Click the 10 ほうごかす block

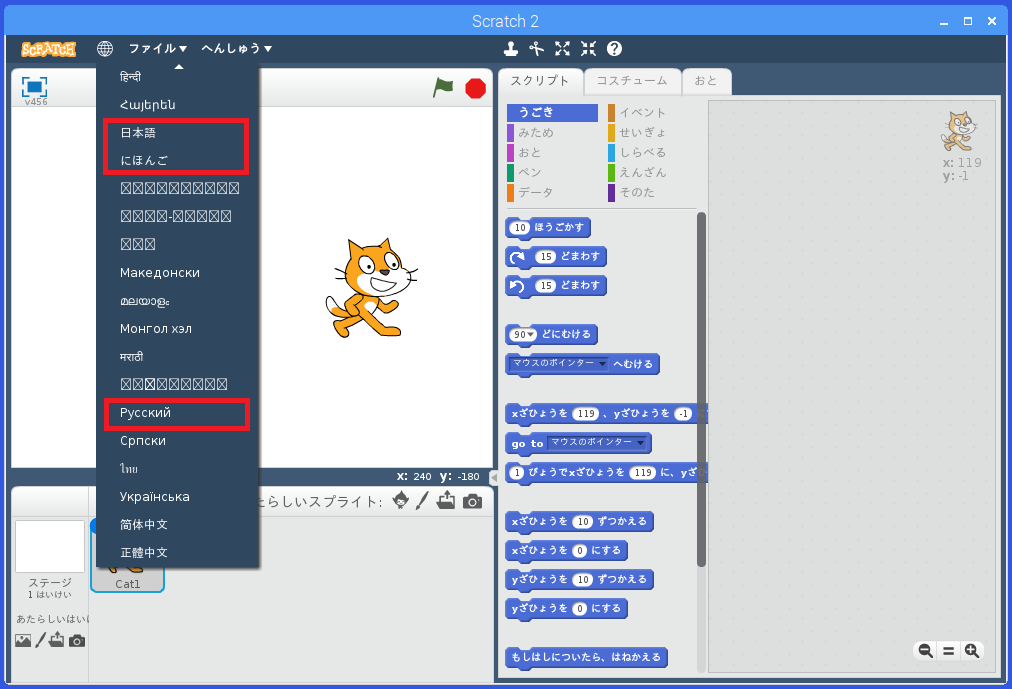coord(548,228)
